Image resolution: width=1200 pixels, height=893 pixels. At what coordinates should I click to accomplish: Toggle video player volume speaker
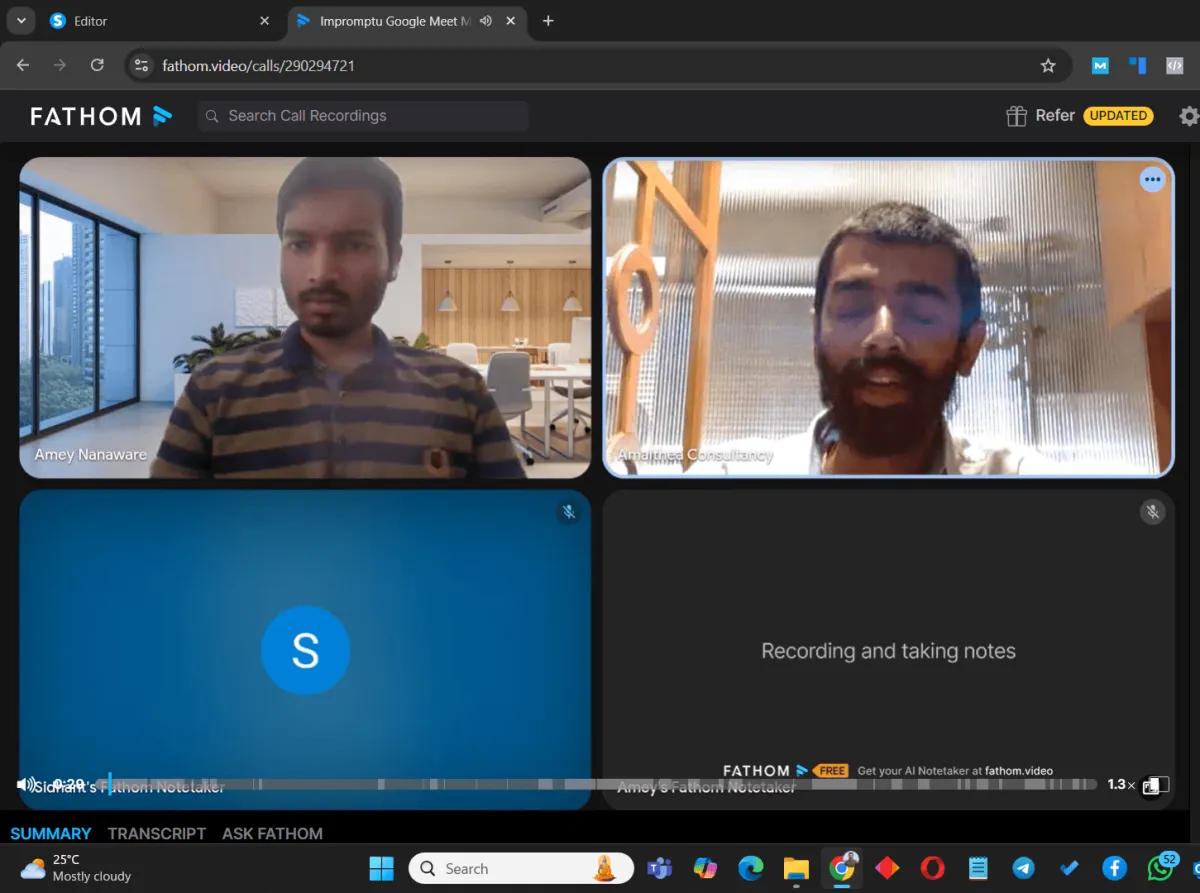click(27, 784)
